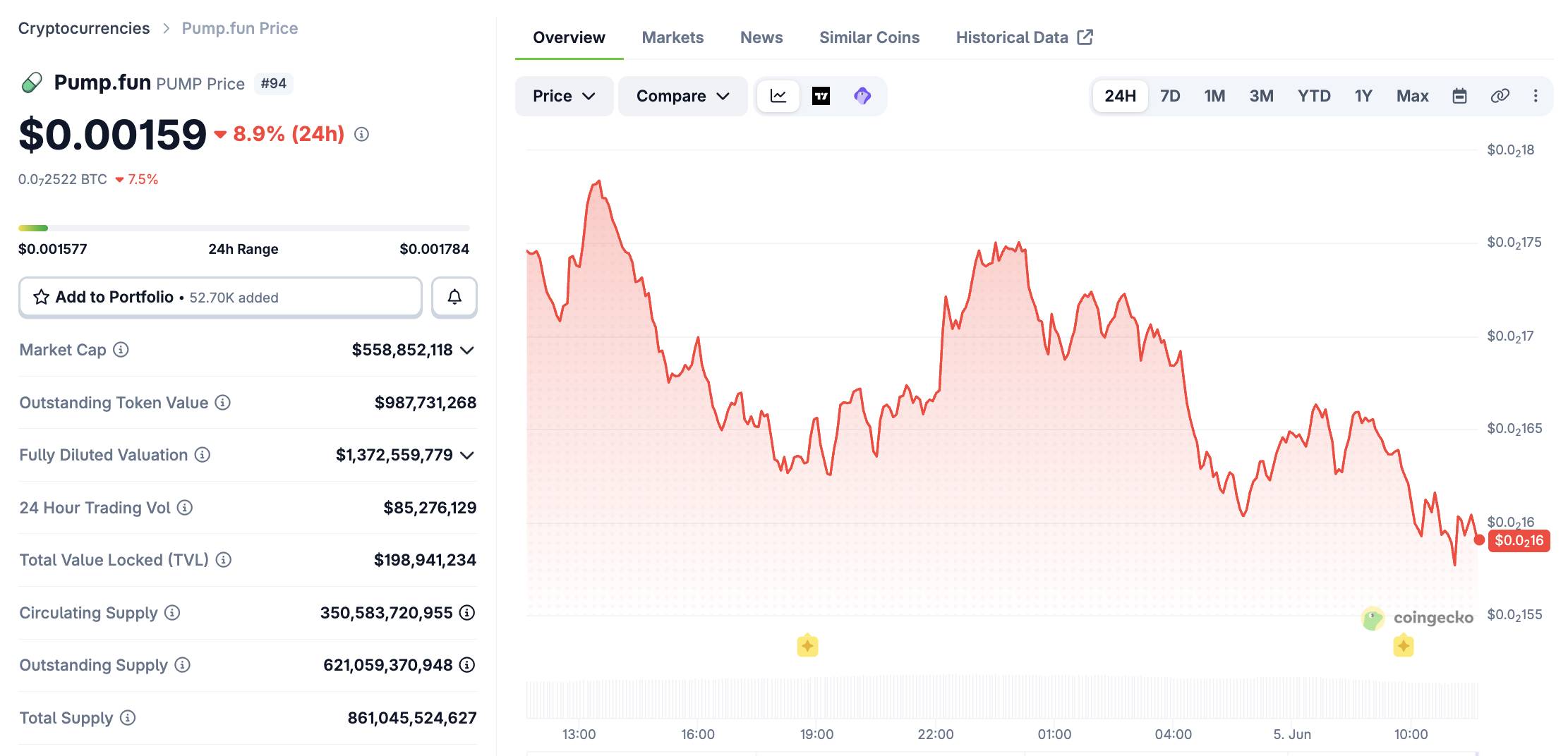Open the Market Cap info icon

pos(121,350)
